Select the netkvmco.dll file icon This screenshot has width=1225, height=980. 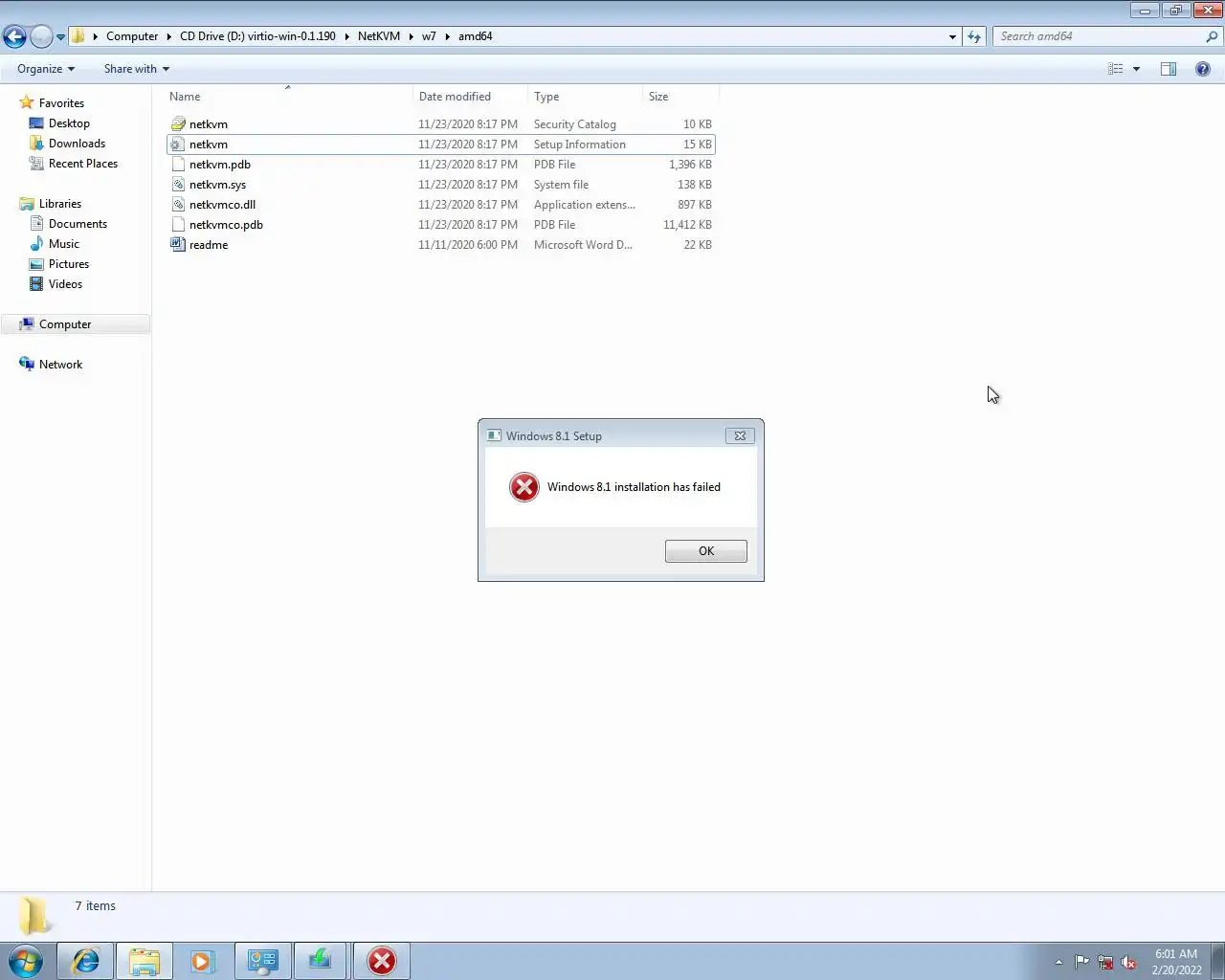178,205
